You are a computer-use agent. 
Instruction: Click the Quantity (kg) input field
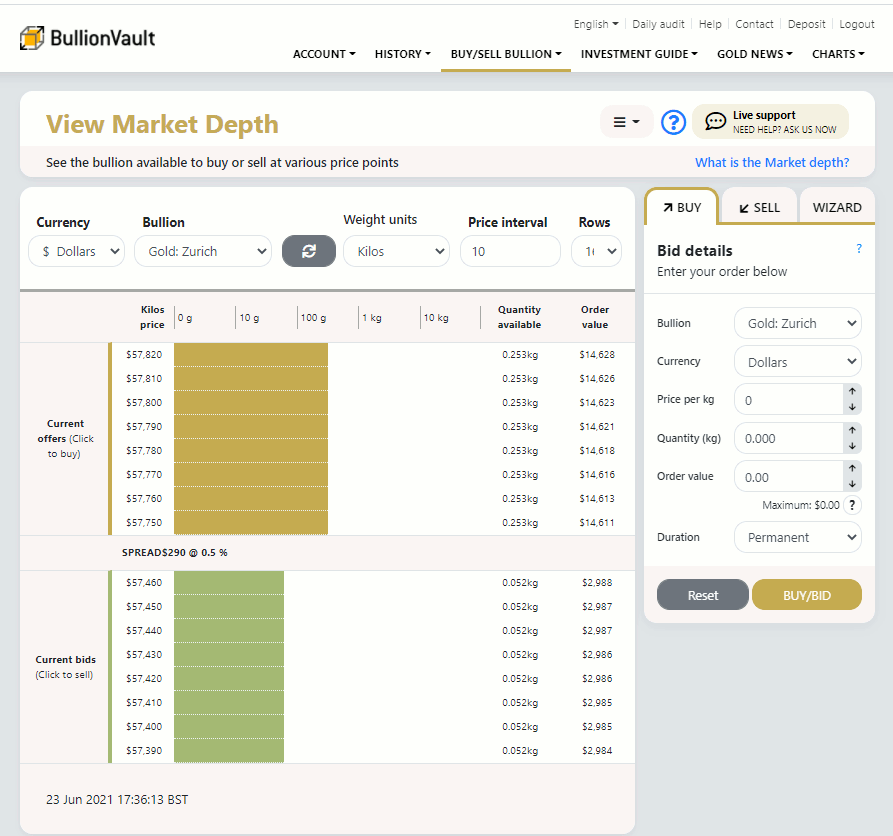pyautogui.click(x=789, y=438)
